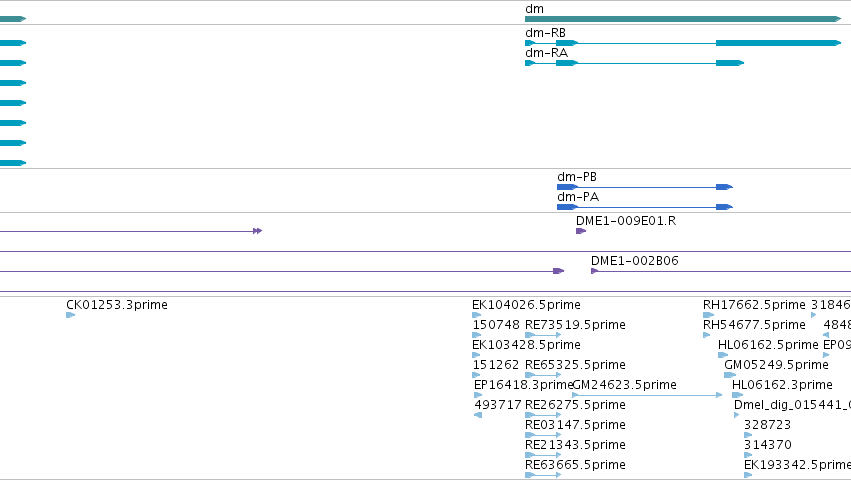Open the RE73519.5prime EST label
Screen dimensions: 851x480
pyautogui.click(x=575, y=325)
